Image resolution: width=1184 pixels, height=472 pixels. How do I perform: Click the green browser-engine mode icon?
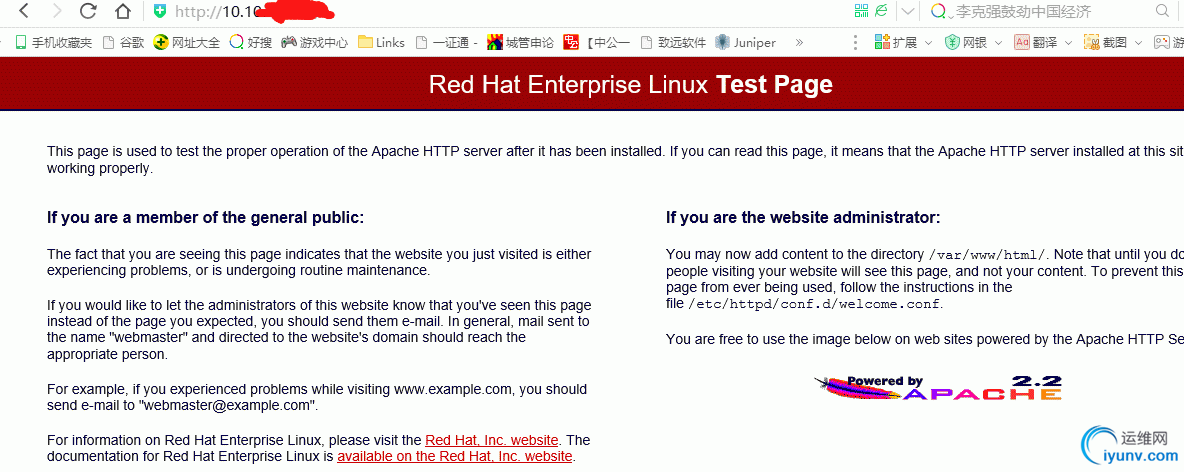(881, 11)
